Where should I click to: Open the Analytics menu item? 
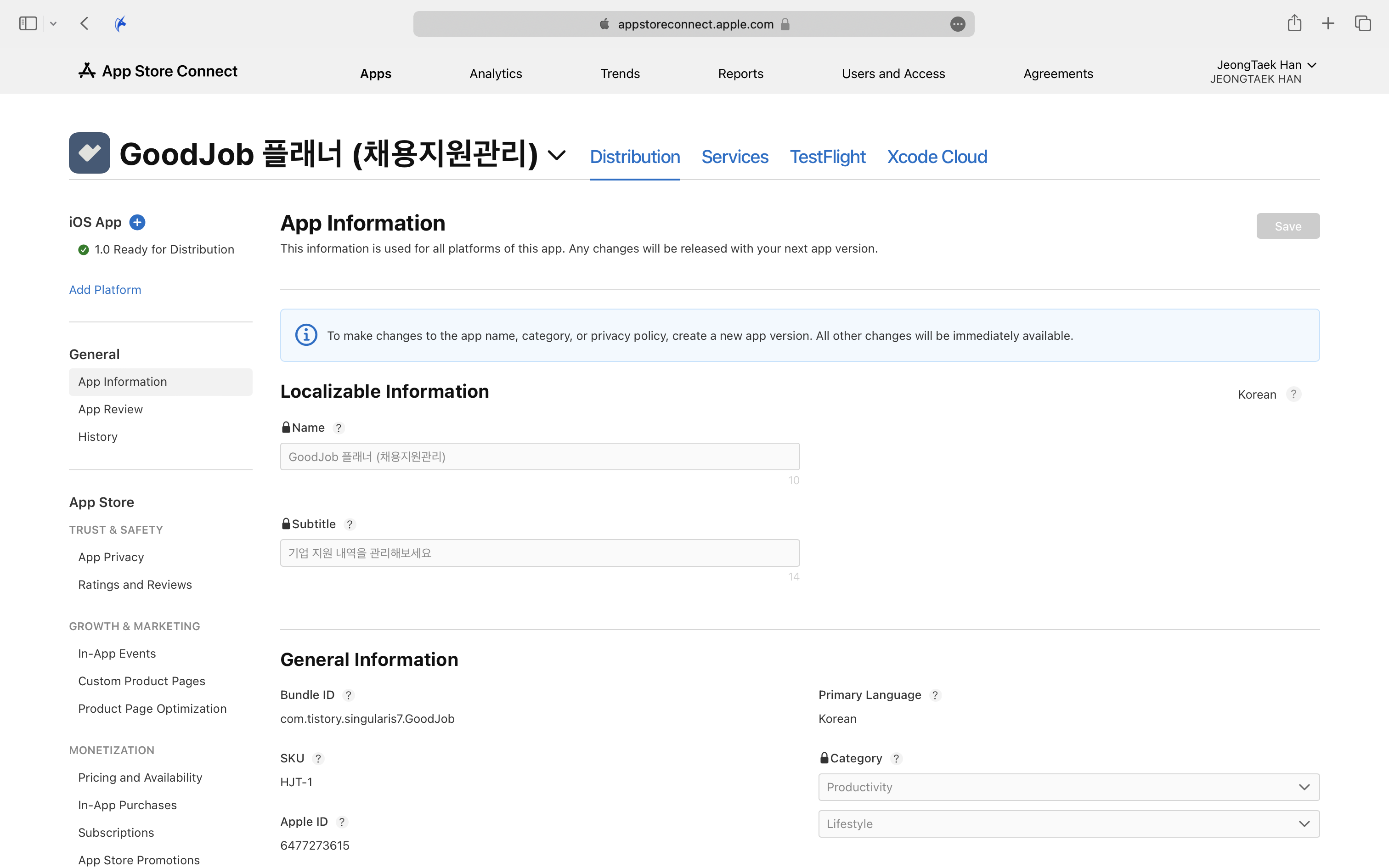(x=495, y=73)
